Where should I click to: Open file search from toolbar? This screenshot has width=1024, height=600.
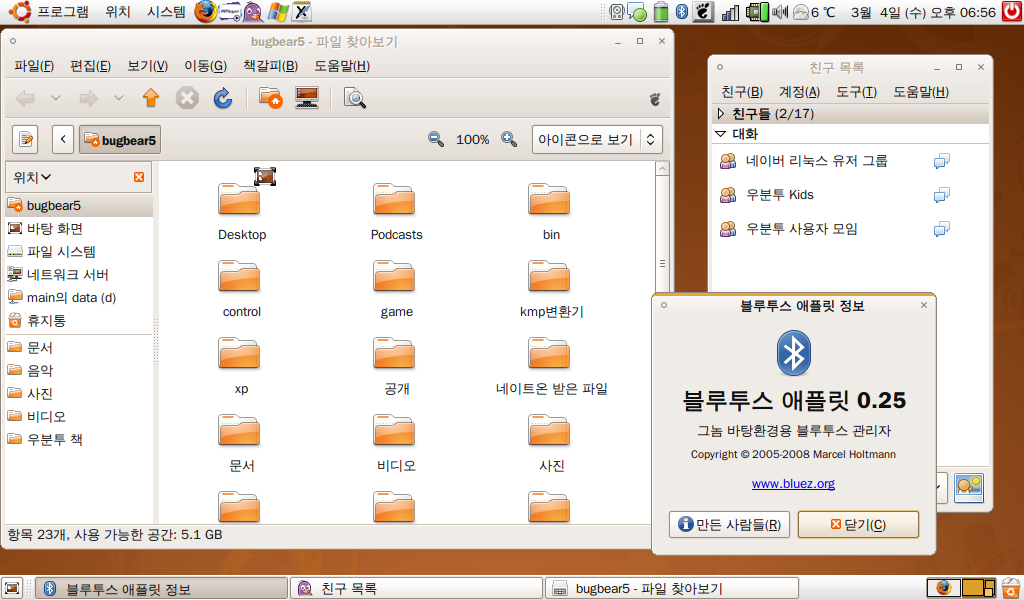[x=355, y=98]
